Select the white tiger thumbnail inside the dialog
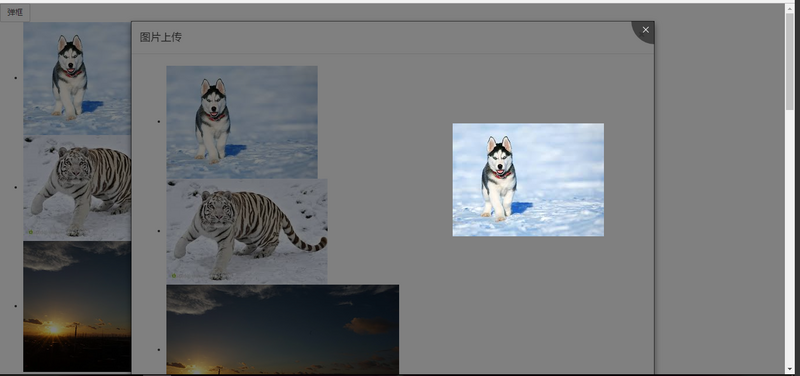800x376 pixels. 247,231
